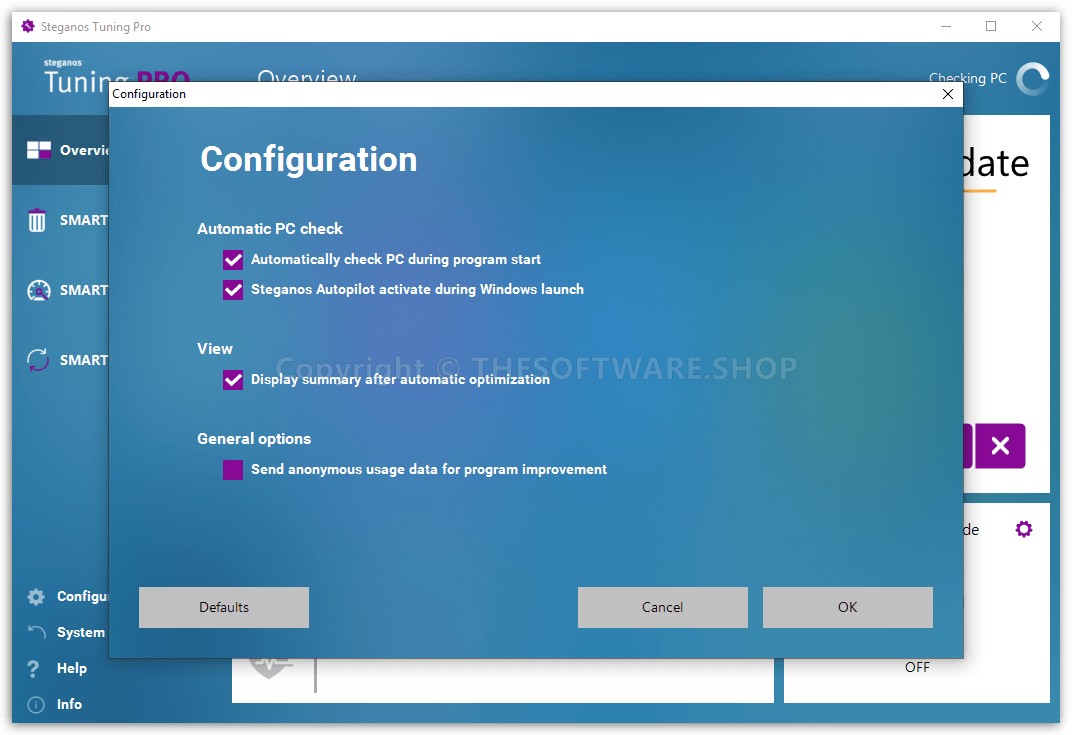Close the Configuration dialog with X
This screenshot has height=735, width=1072.
(x=948, y=94)
